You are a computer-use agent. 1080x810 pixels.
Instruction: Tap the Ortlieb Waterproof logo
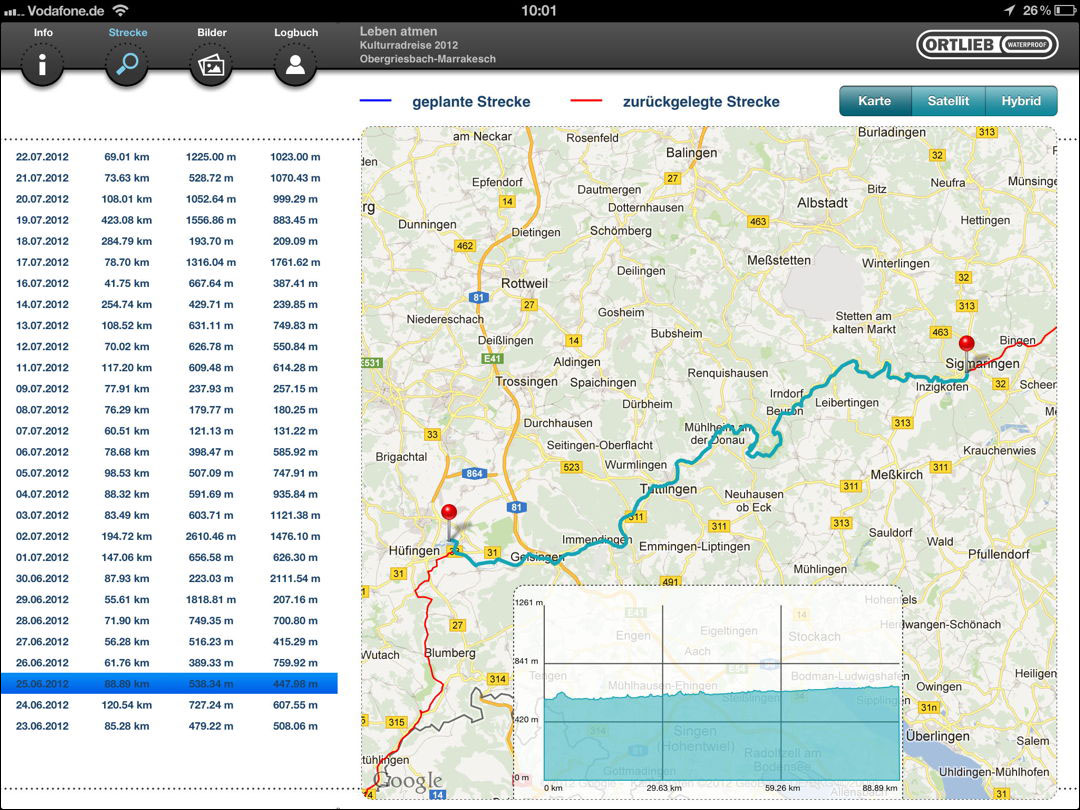987,45
